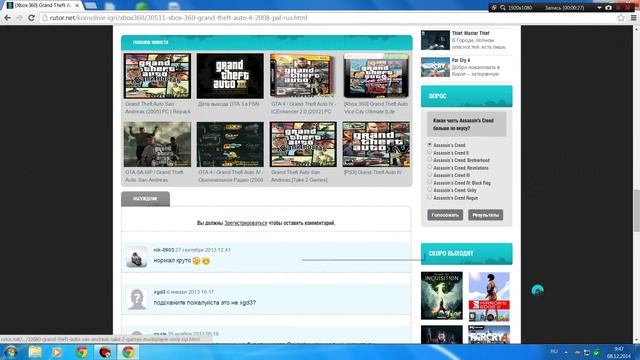Click the recorder camera snapshot icon

point(609,8)
